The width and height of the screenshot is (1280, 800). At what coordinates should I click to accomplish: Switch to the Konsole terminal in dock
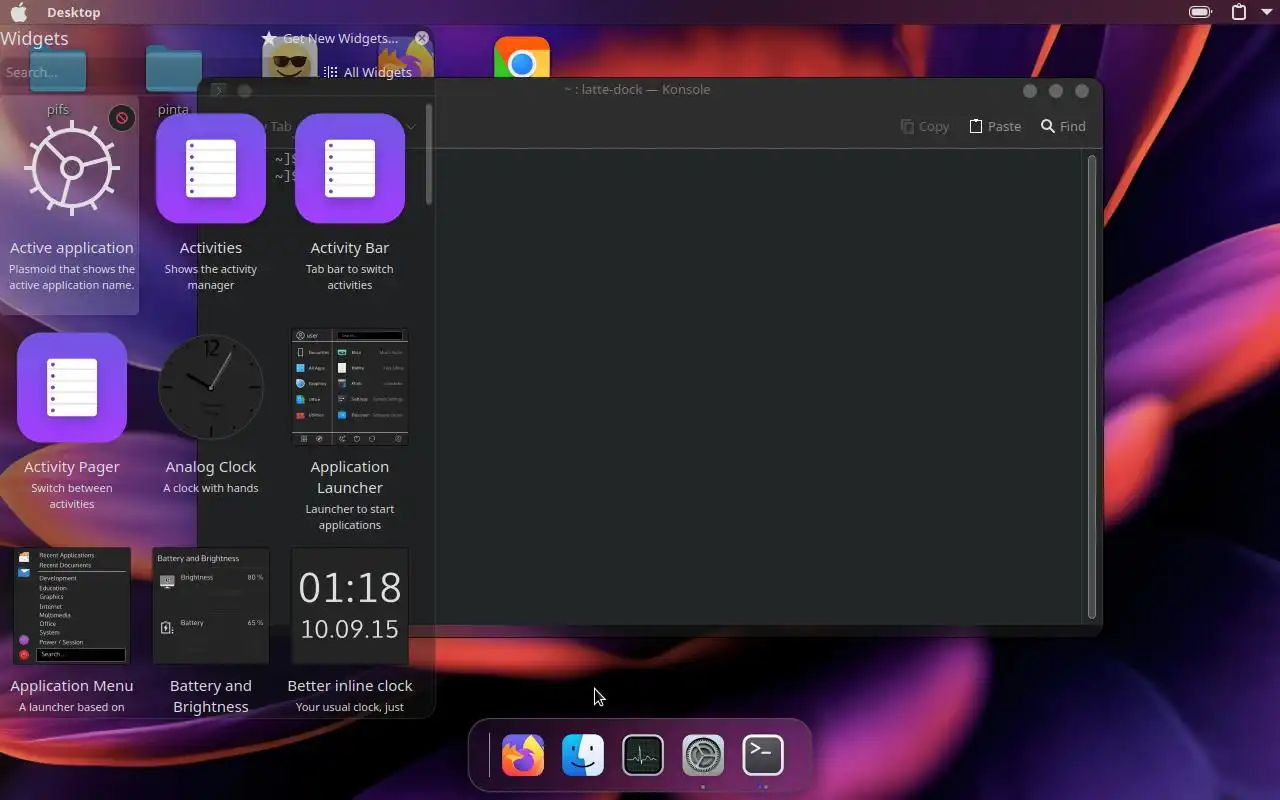tap(763, 755)
